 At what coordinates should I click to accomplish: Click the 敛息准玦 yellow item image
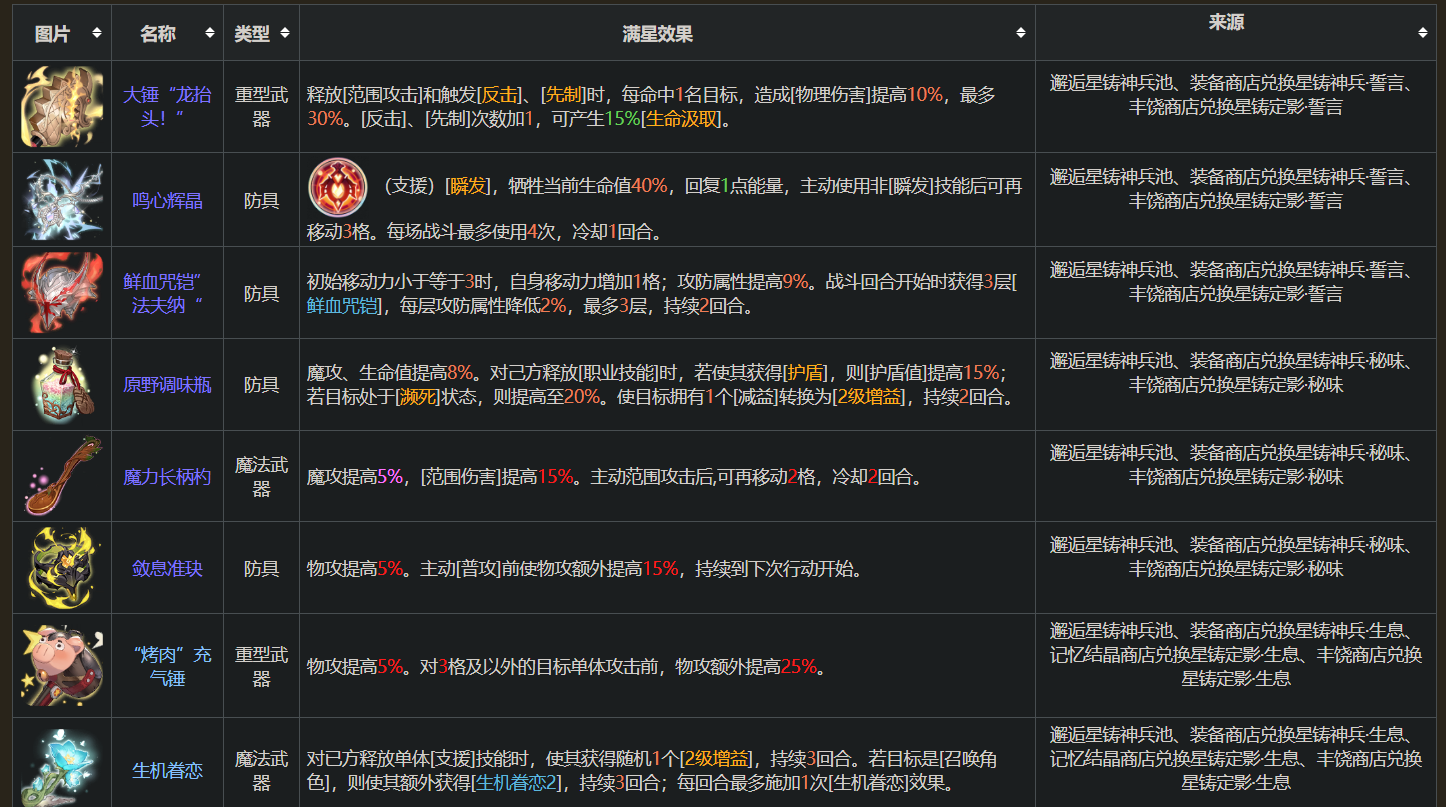[62, 568]
